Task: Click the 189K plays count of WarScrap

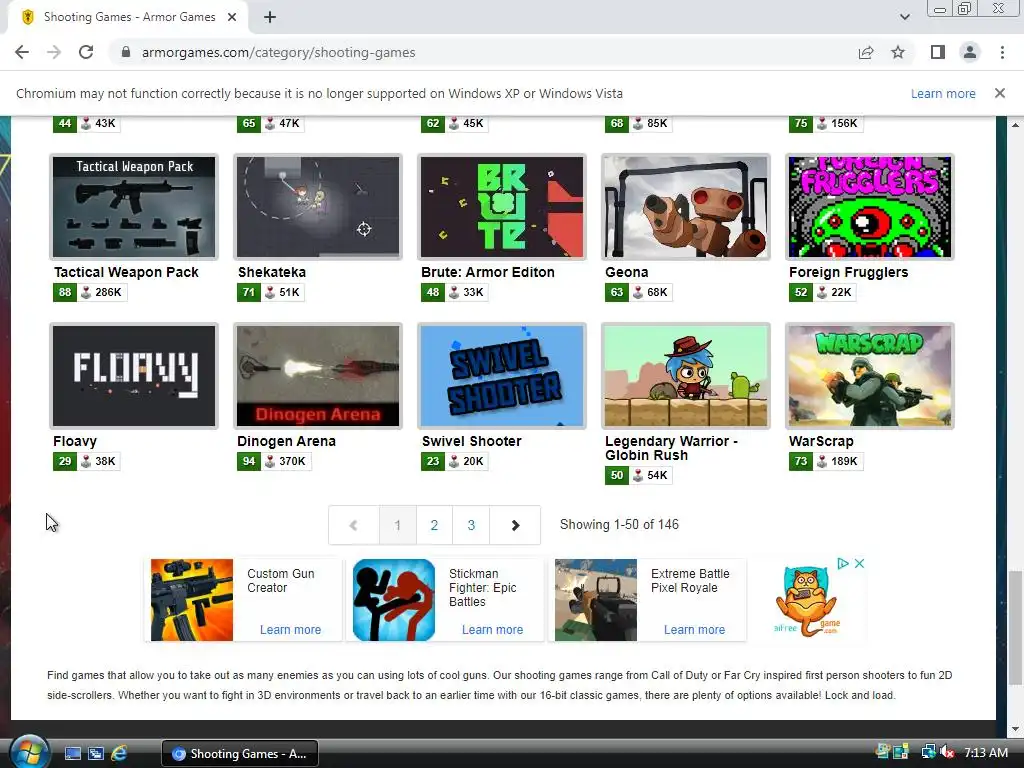Action: (844, 461)
